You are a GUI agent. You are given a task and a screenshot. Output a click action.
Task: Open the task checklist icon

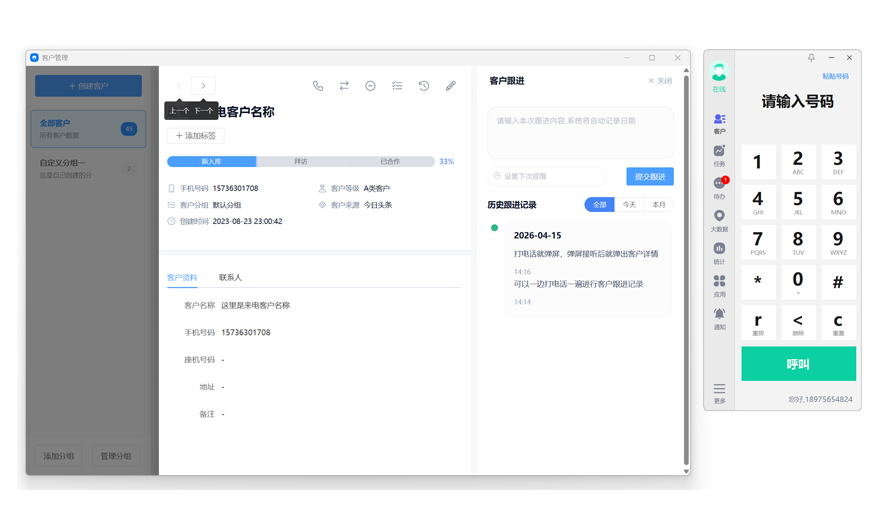[x=397, y=86]
